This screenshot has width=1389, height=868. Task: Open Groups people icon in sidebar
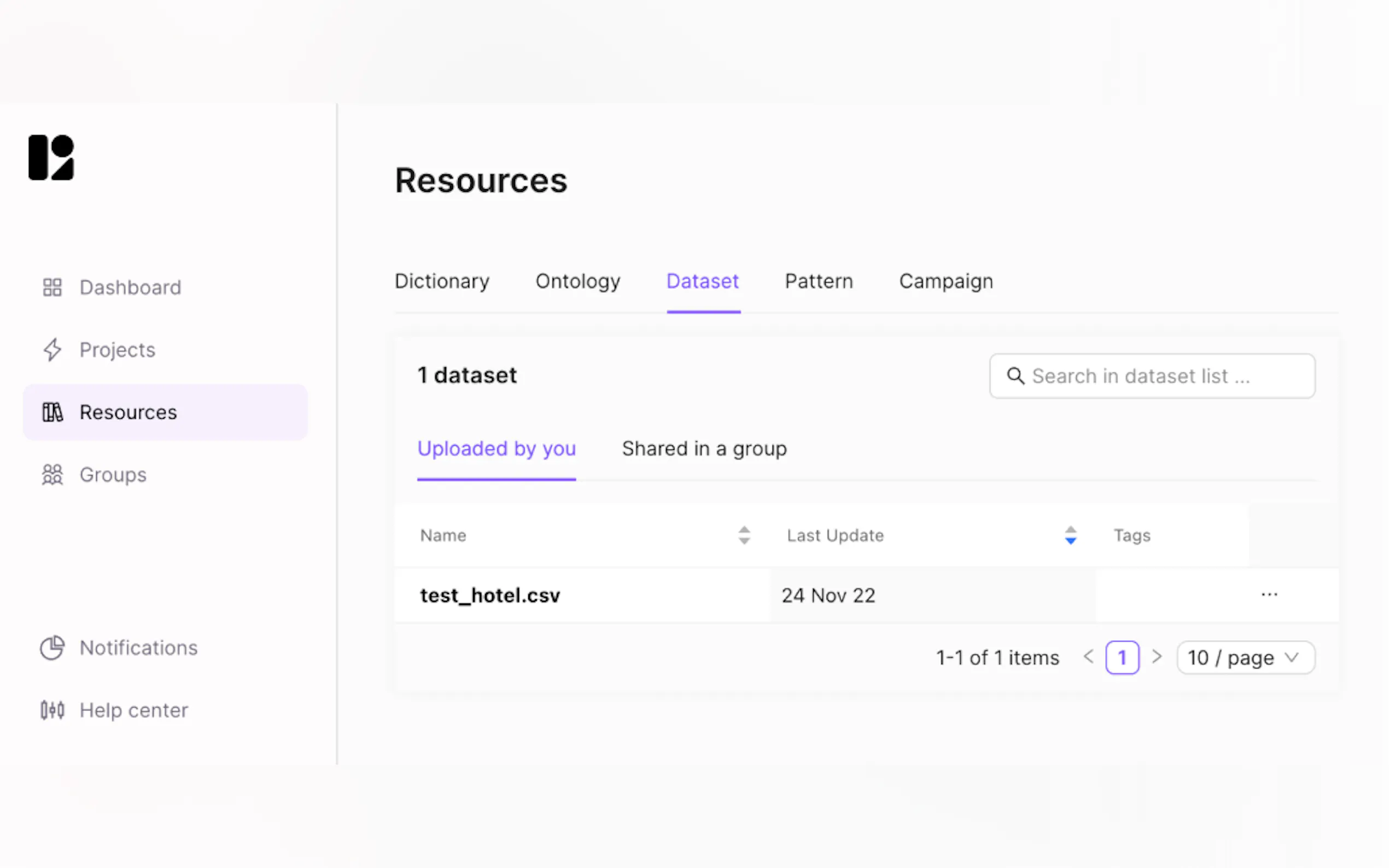[x=52, y=475]
